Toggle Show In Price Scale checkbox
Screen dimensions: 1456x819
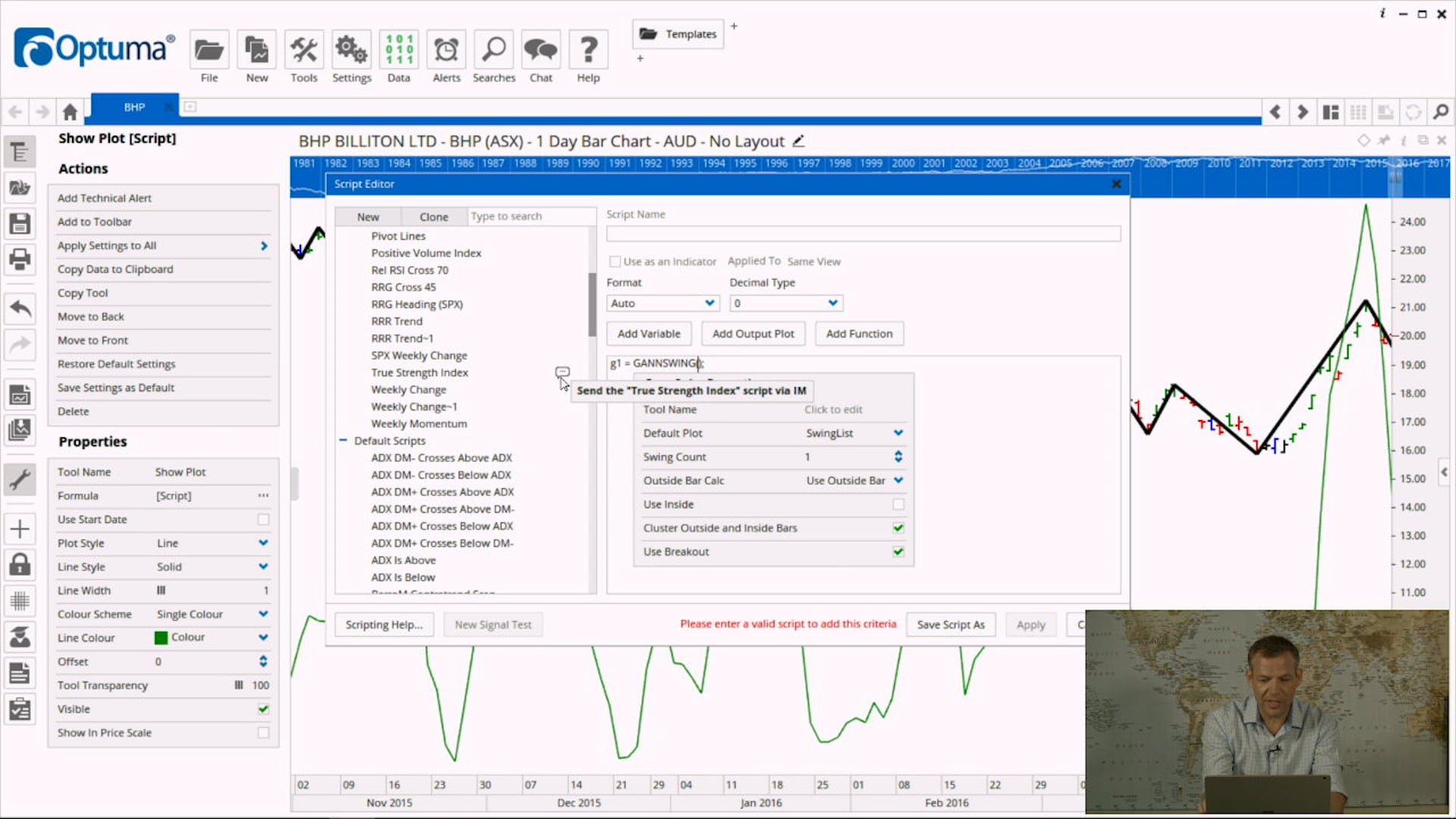(263, 733)
